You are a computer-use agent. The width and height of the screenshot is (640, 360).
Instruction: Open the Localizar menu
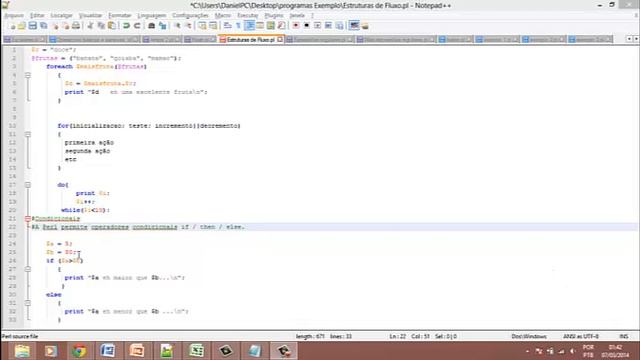coord(62,16)
